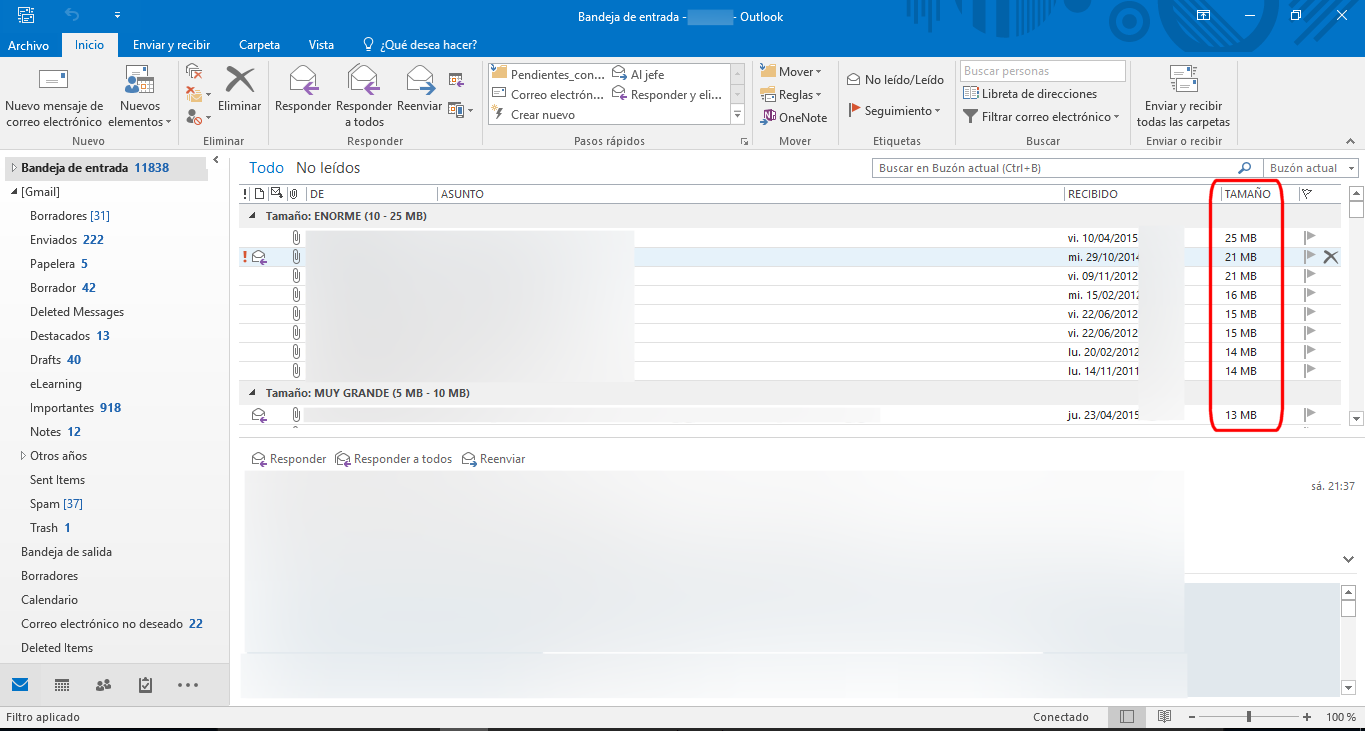1365x731 pixels.
Task: Run the Correo electrón... quick step
Action: (x=548, y=95)
